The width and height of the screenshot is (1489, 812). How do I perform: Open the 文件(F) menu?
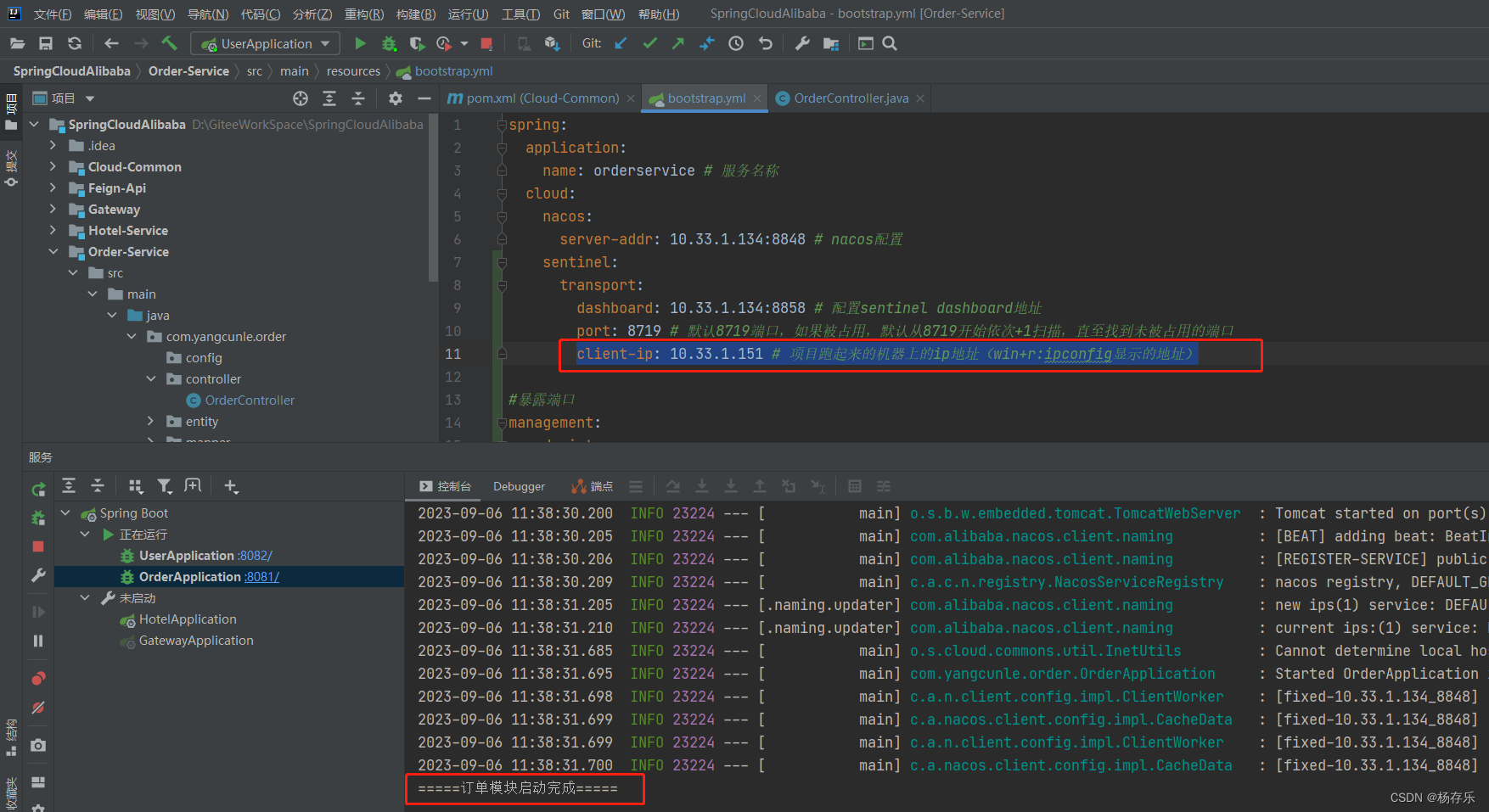click(53, 14)
